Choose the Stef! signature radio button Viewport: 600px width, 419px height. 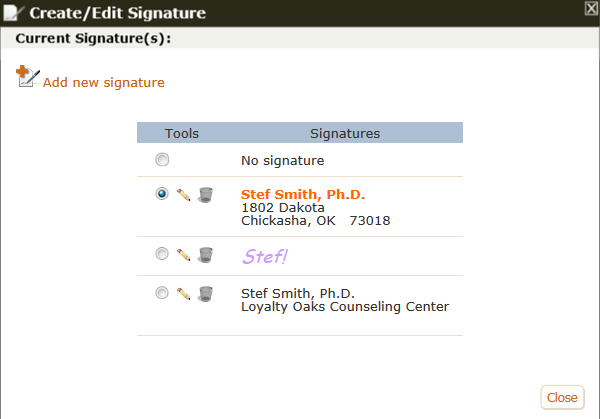tap(162, 253)
